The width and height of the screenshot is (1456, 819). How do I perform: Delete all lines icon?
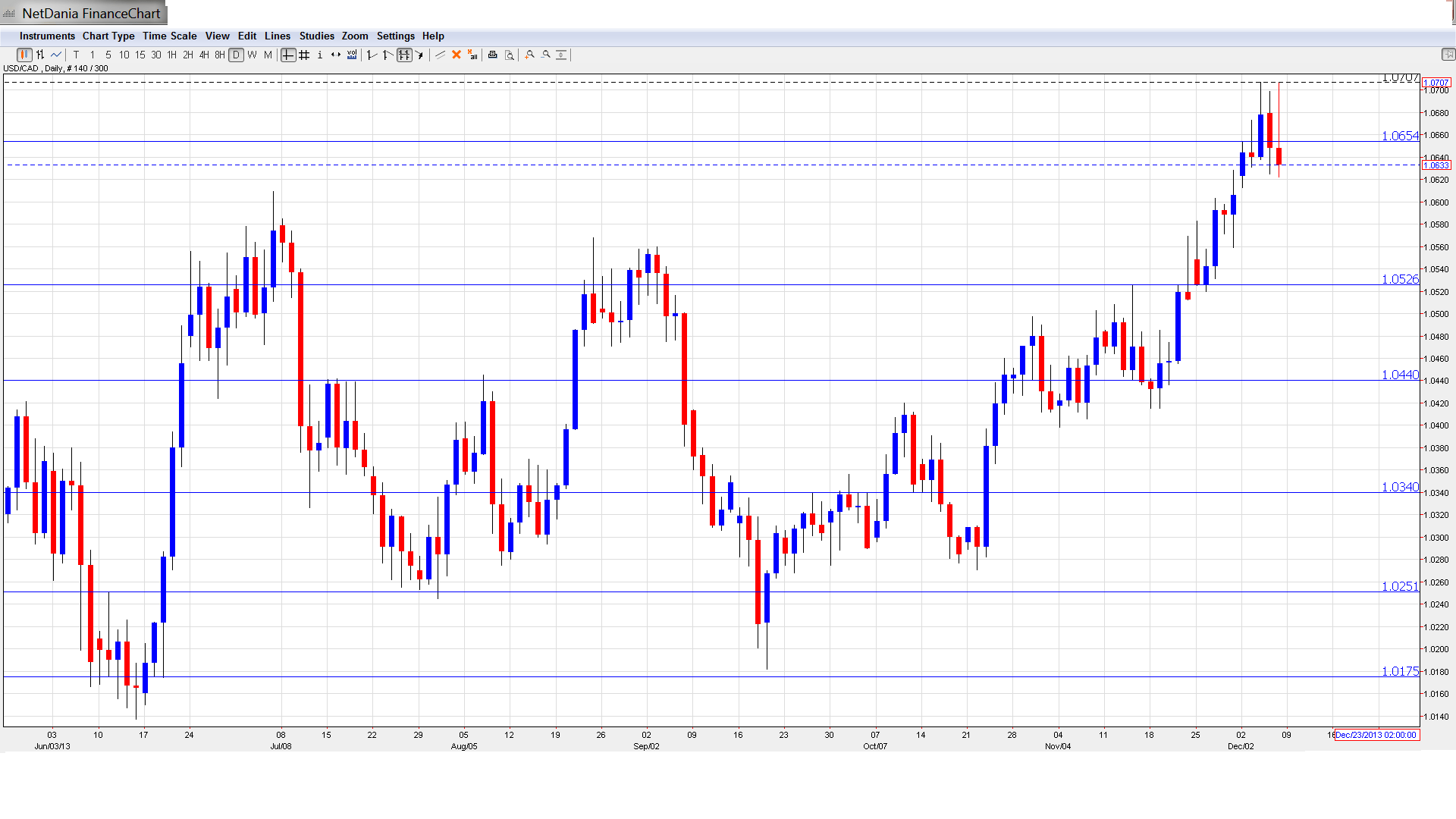click(472, 55)
